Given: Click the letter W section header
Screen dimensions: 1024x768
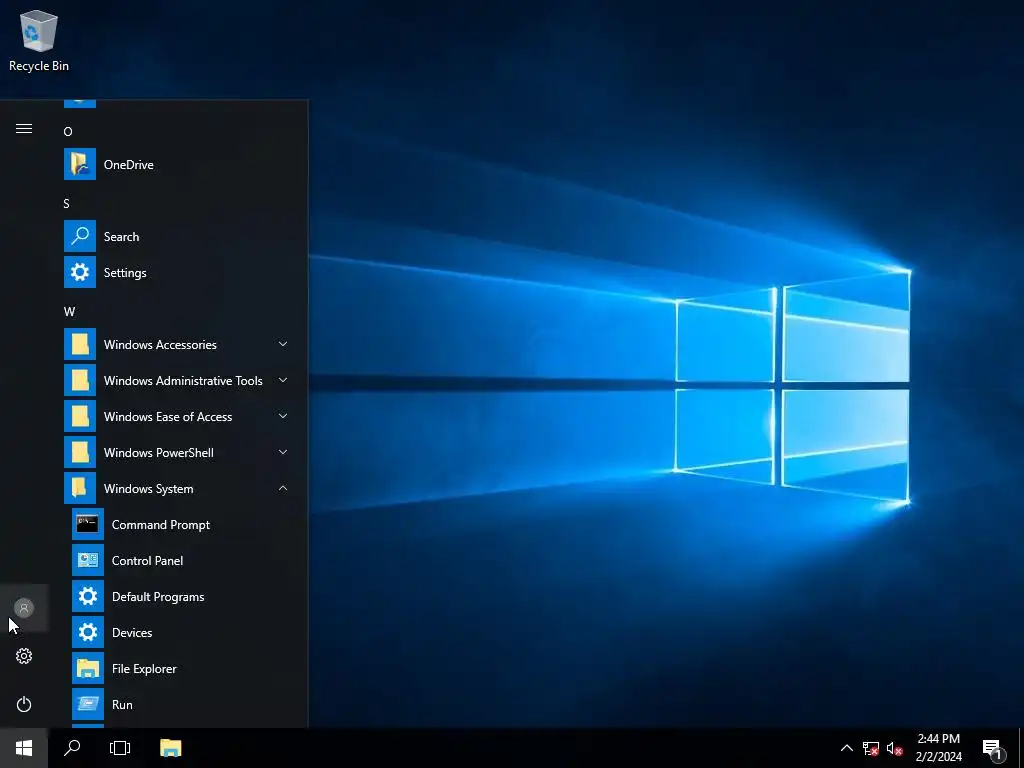Looking at the screenshot, I should 69,312.
